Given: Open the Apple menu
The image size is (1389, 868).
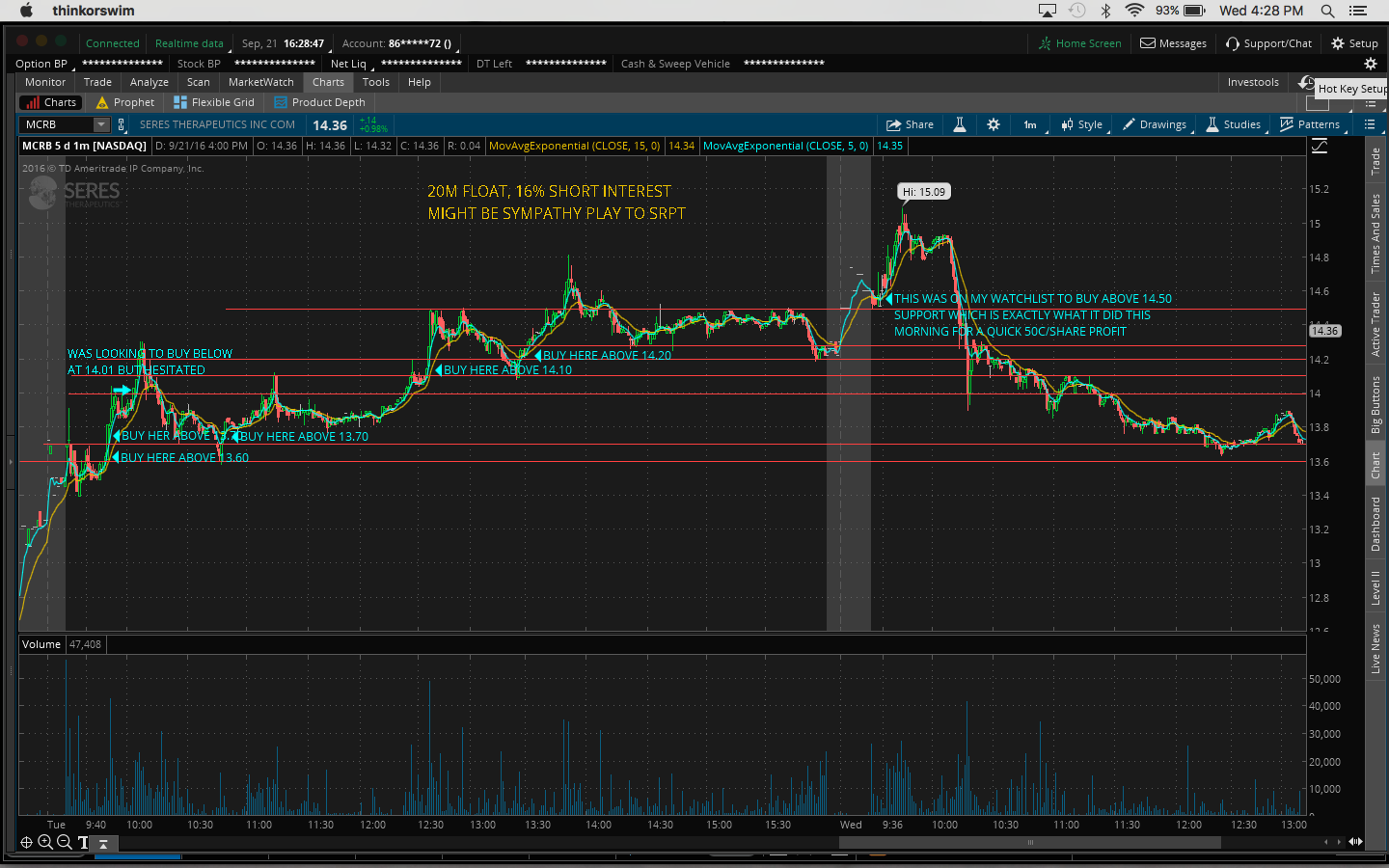Looking at the screenshot, I should [x=26, y=11].
